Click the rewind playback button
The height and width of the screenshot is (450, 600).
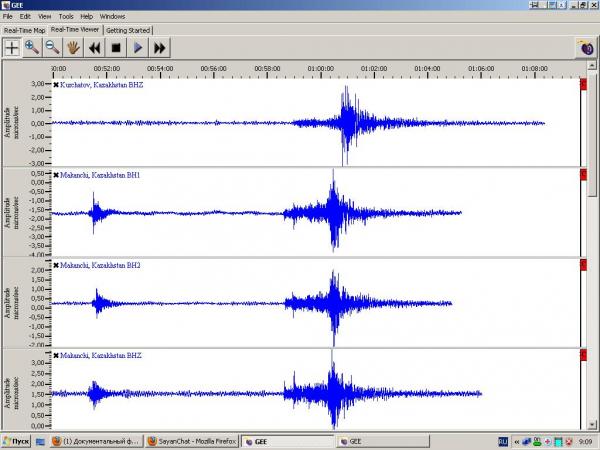95,48
